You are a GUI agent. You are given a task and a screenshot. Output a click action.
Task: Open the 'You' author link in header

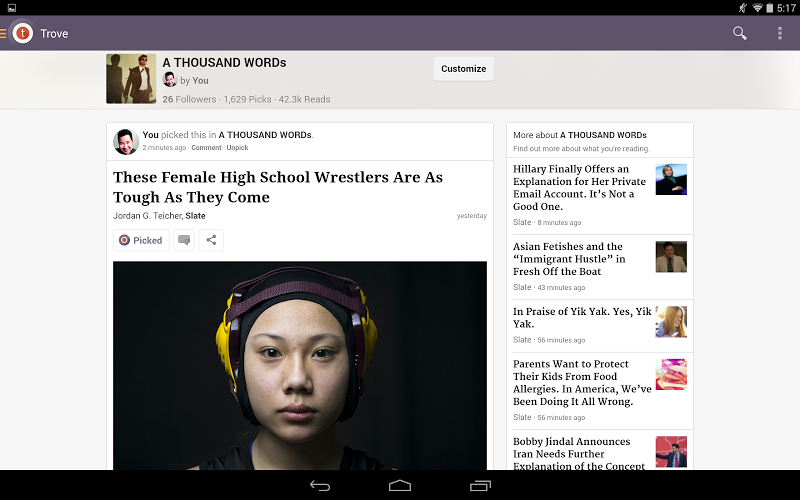(201, 81)
